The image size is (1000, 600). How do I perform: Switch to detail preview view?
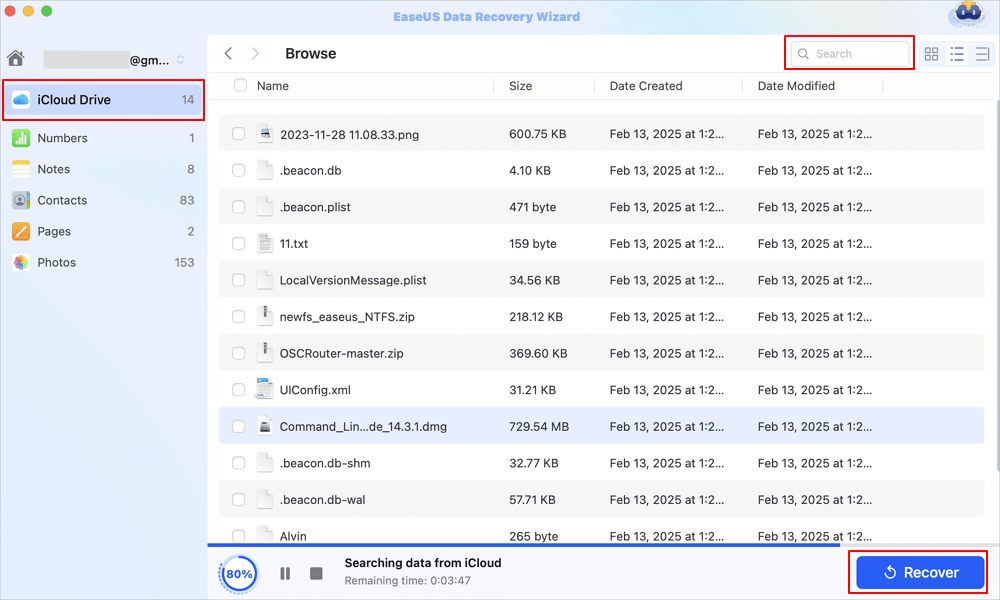(x=981, y=54)
